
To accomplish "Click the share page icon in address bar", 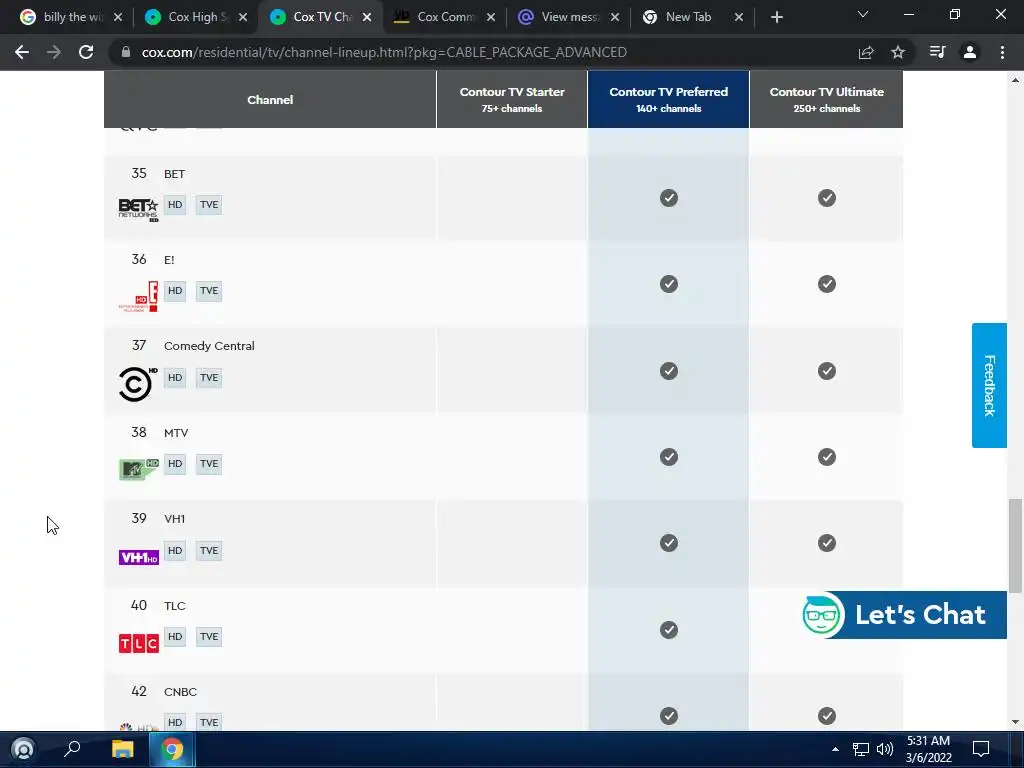I will 866,52.
